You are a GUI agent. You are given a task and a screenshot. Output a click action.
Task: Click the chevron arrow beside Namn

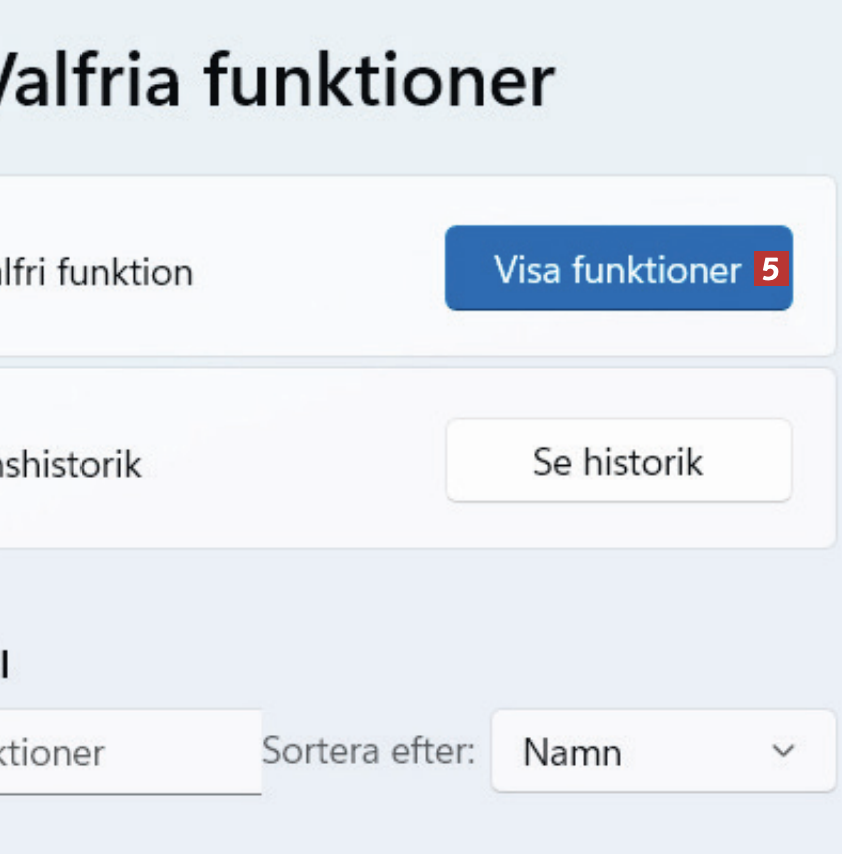(785, 751)
